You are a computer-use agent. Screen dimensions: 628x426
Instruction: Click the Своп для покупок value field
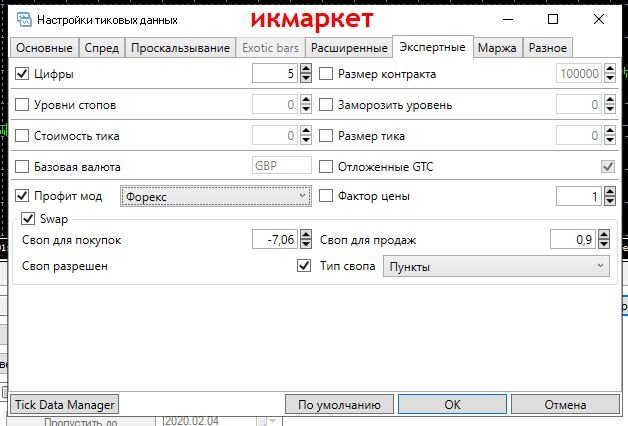click(275, 239)
